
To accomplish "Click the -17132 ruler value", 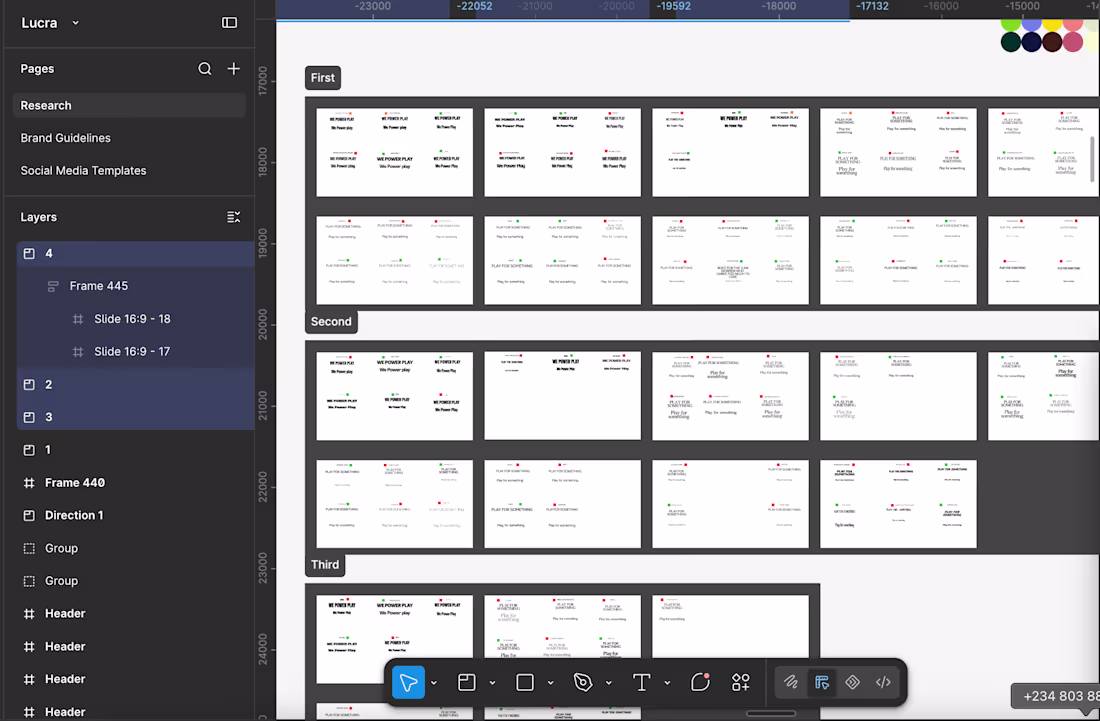I will point(872,6).
